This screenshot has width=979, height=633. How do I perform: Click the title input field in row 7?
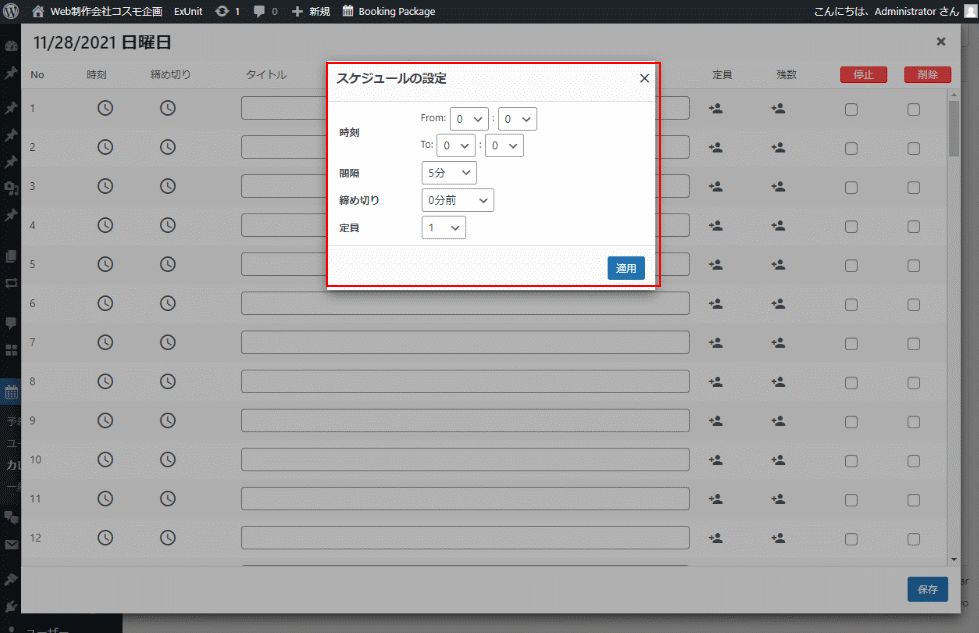465,342
